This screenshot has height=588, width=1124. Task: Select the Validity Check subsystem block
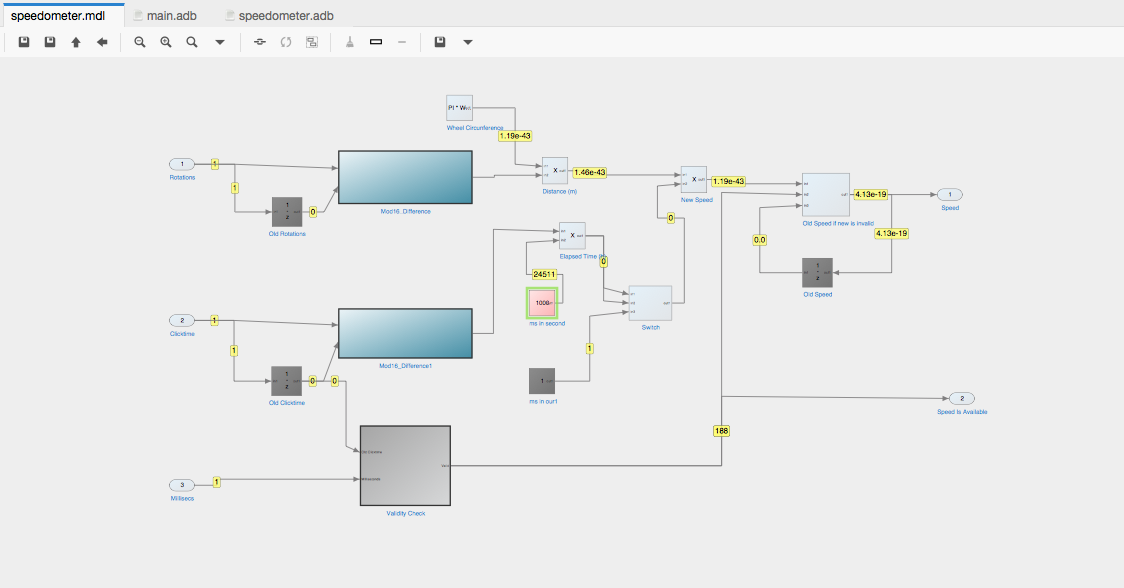(x=405, y=466)
